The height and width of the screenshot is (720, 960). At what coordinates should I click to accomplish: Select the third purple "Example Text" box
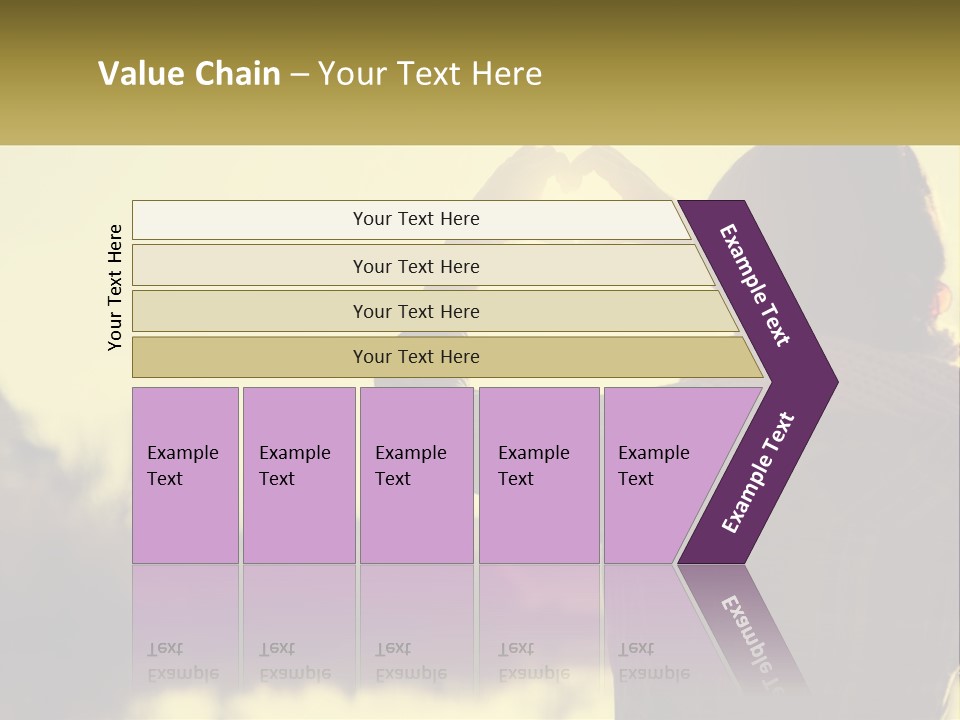coord(415,474)
